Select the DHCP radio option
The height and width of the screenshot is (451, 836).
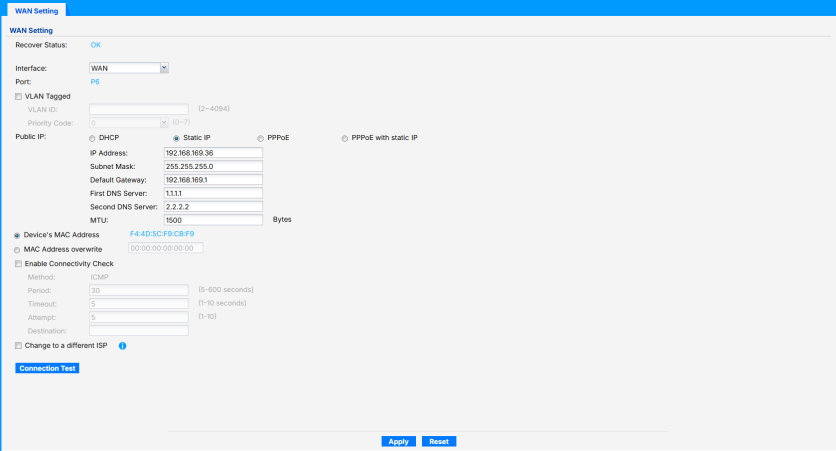click(x=93, y=138)
